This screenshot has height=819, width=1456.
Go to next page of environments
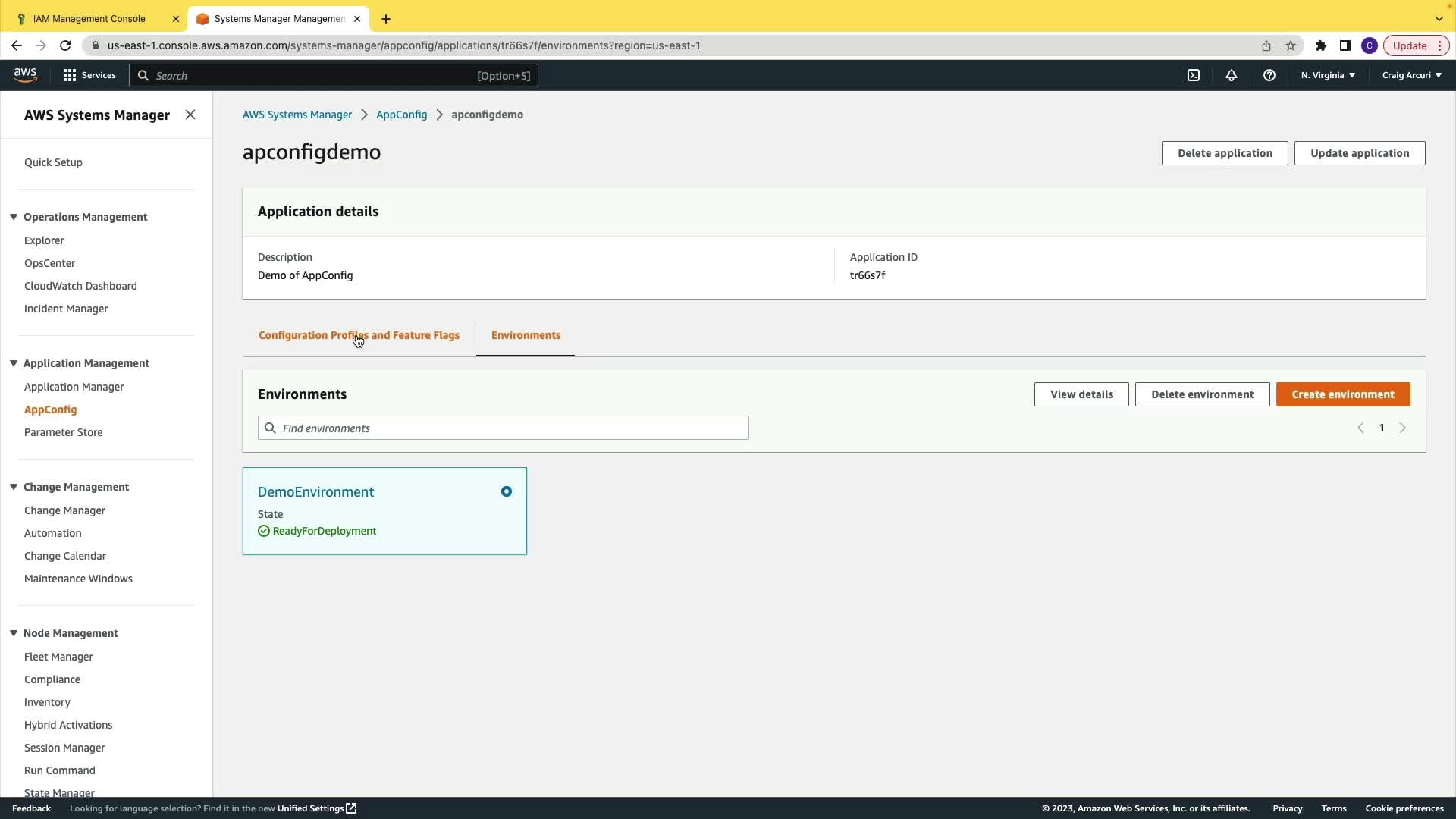(x=1402, y=428)
